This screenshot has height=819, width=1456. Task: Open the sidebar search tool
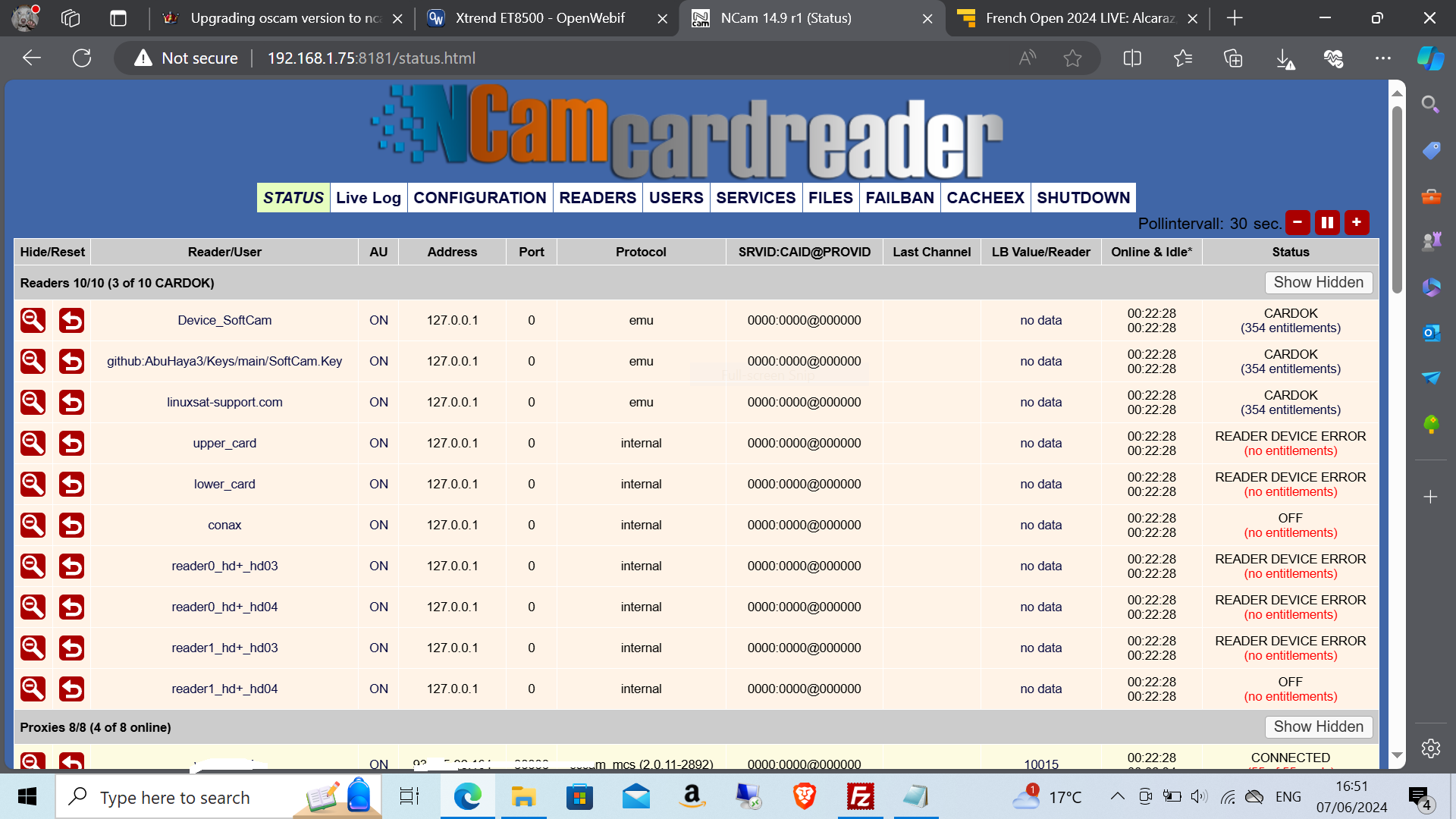(1430, 105)
